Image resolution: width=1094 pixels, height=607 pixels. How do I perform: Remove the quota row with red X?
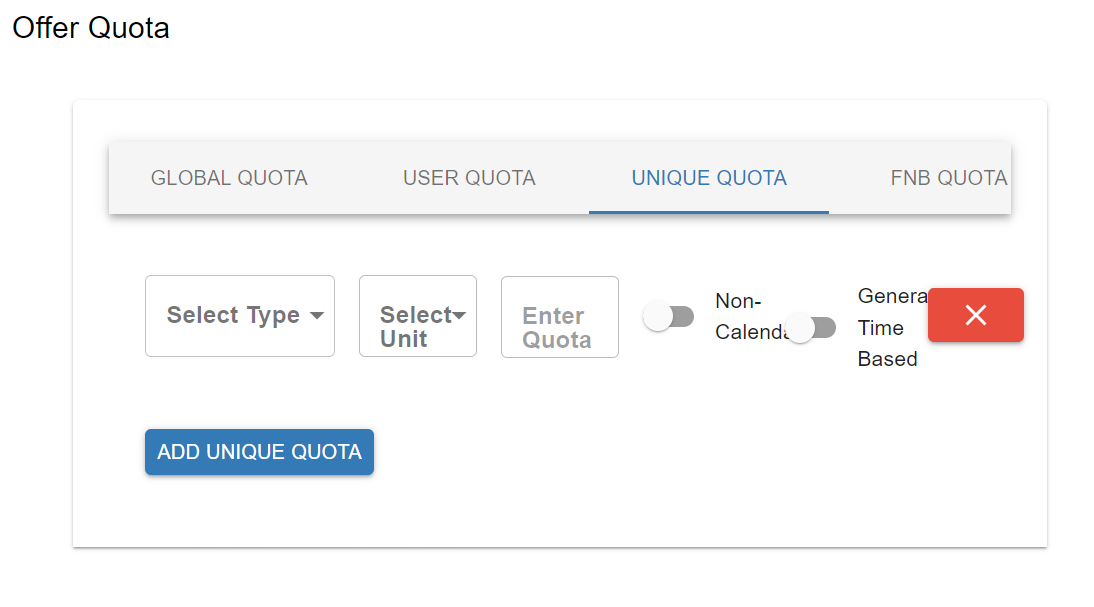pos(975,315)
